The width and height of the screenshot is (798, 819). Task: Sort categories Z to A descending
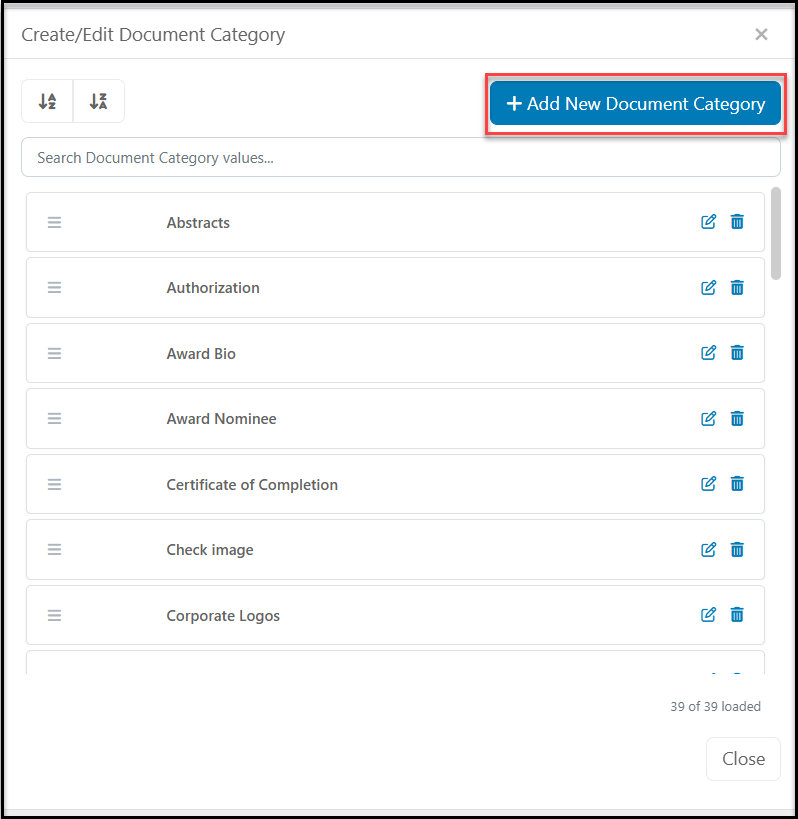[99, 101]
